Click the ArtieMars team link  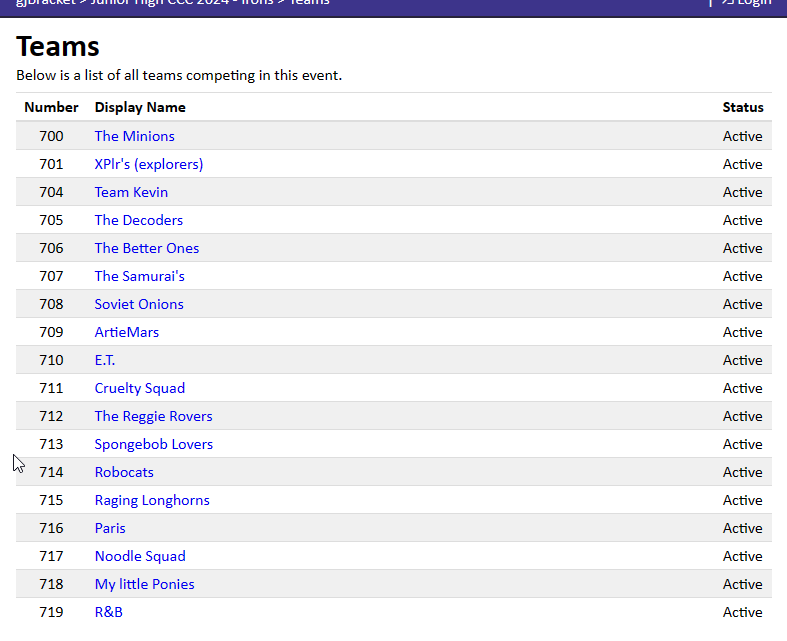(126, 332)
